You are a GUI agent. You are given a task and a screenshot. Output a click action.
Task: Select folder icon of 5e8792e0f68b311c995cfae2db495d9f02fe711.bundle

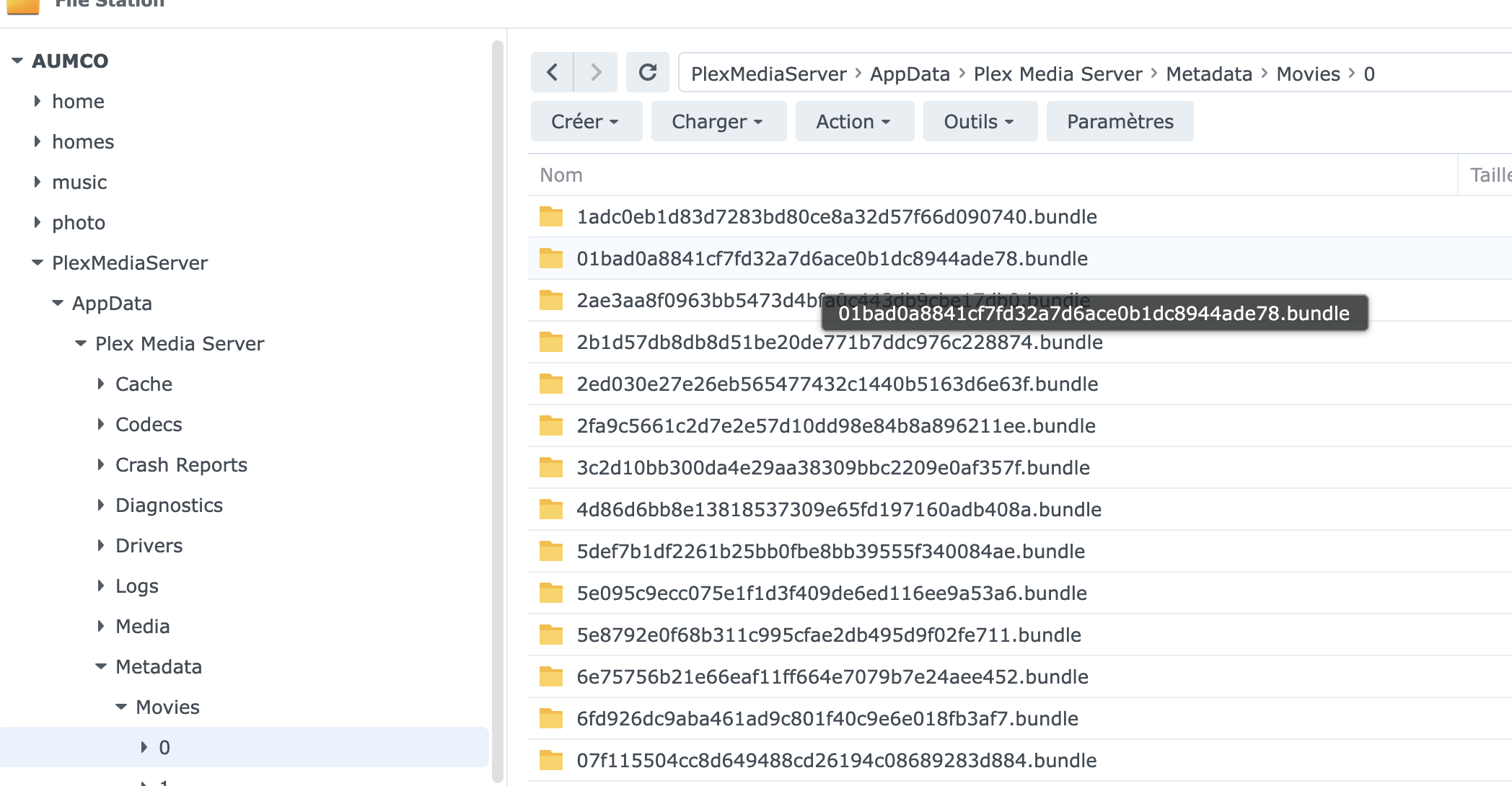click(x=551, y=635)
